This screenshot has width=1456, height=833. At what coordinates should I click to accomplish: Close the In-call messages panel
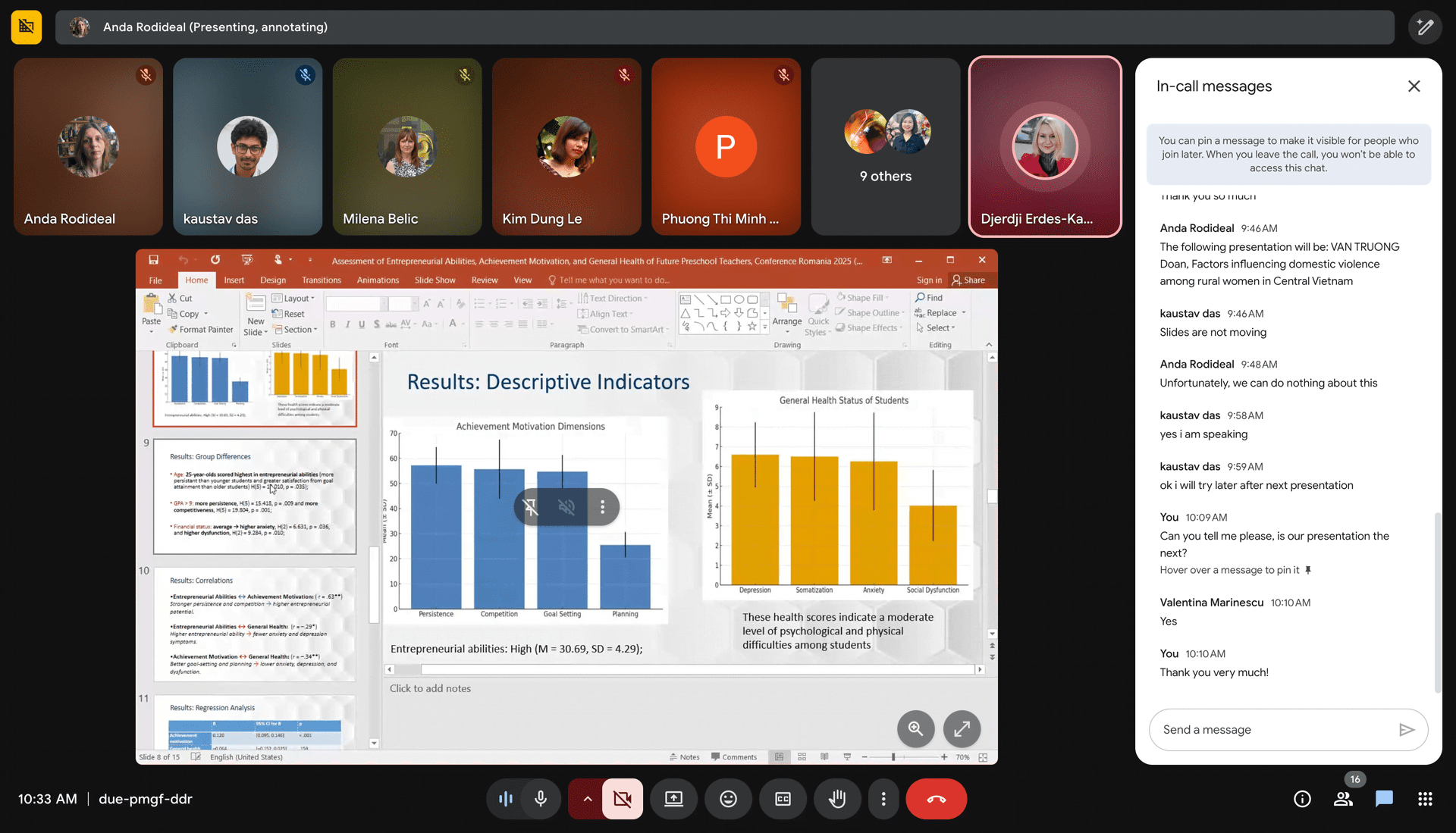[x=1414, y=86]
